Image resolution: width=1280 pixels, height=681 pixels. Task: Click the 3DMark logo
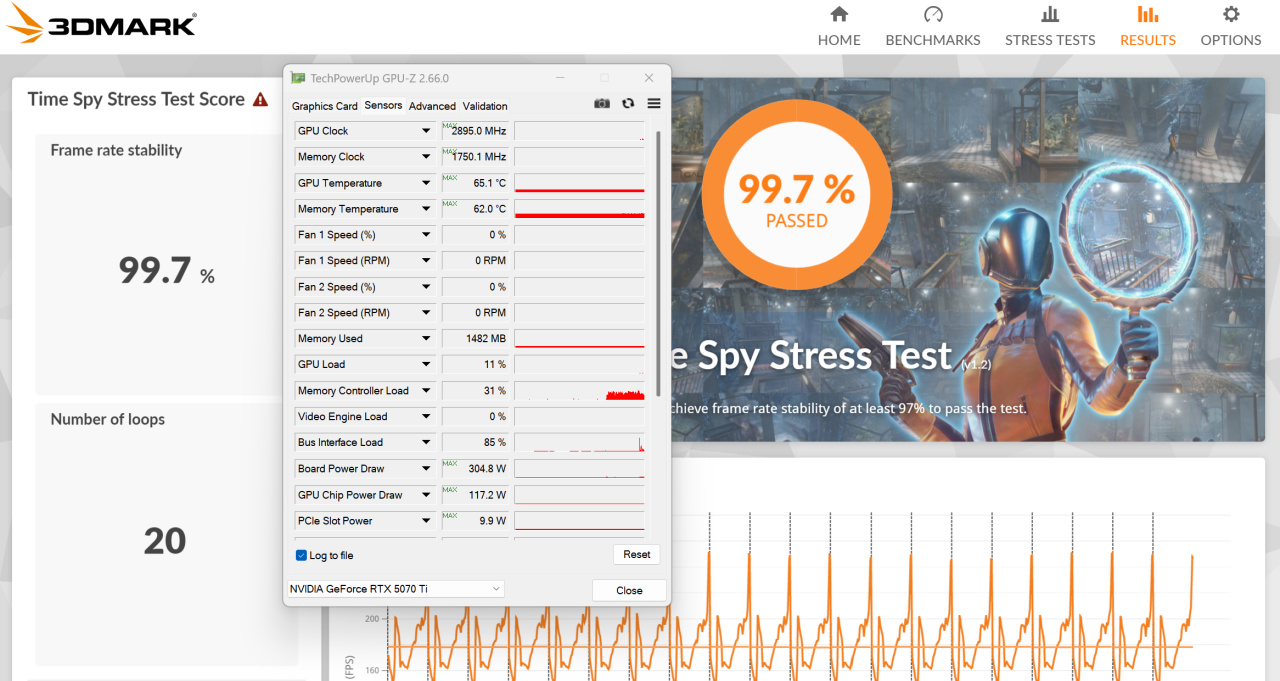pos(101,25)
